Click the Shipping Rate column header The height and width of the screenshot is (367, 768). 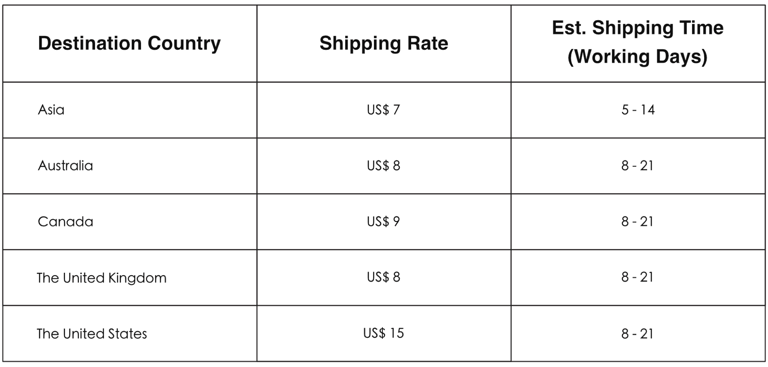click(x=384, y=43)
